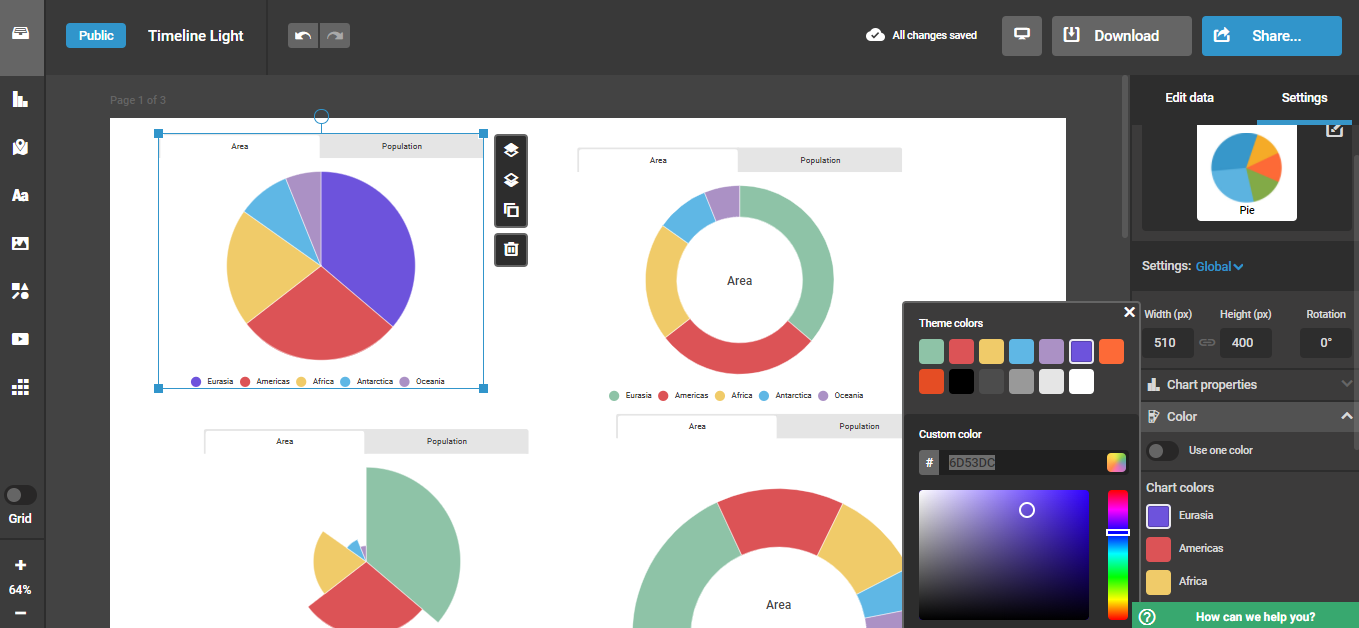Click the all changes saved cloud icon
Viewport: 1359px width, 628px height.
[x=875, y=35]
